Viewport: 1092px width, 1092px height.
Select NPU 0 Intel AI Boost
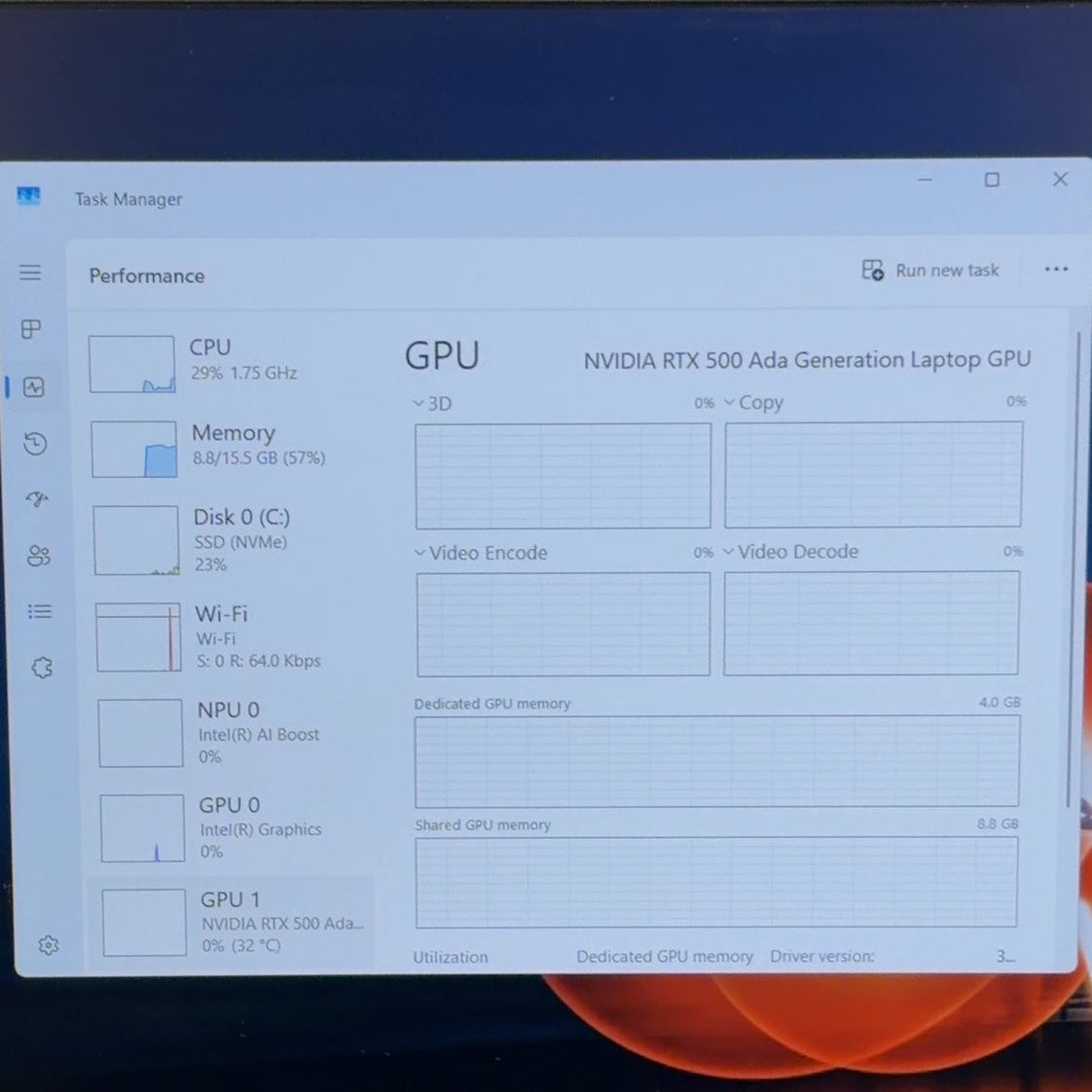tap(235, 733)
